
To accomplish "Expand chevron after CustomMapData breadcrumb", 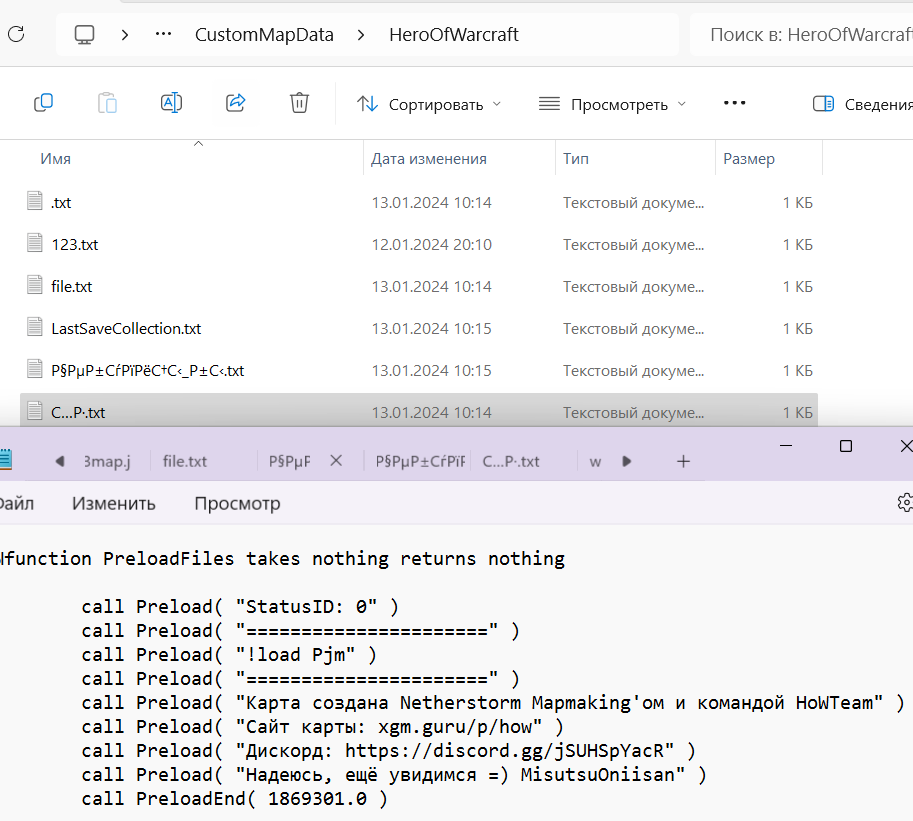I will coord(357,35).
